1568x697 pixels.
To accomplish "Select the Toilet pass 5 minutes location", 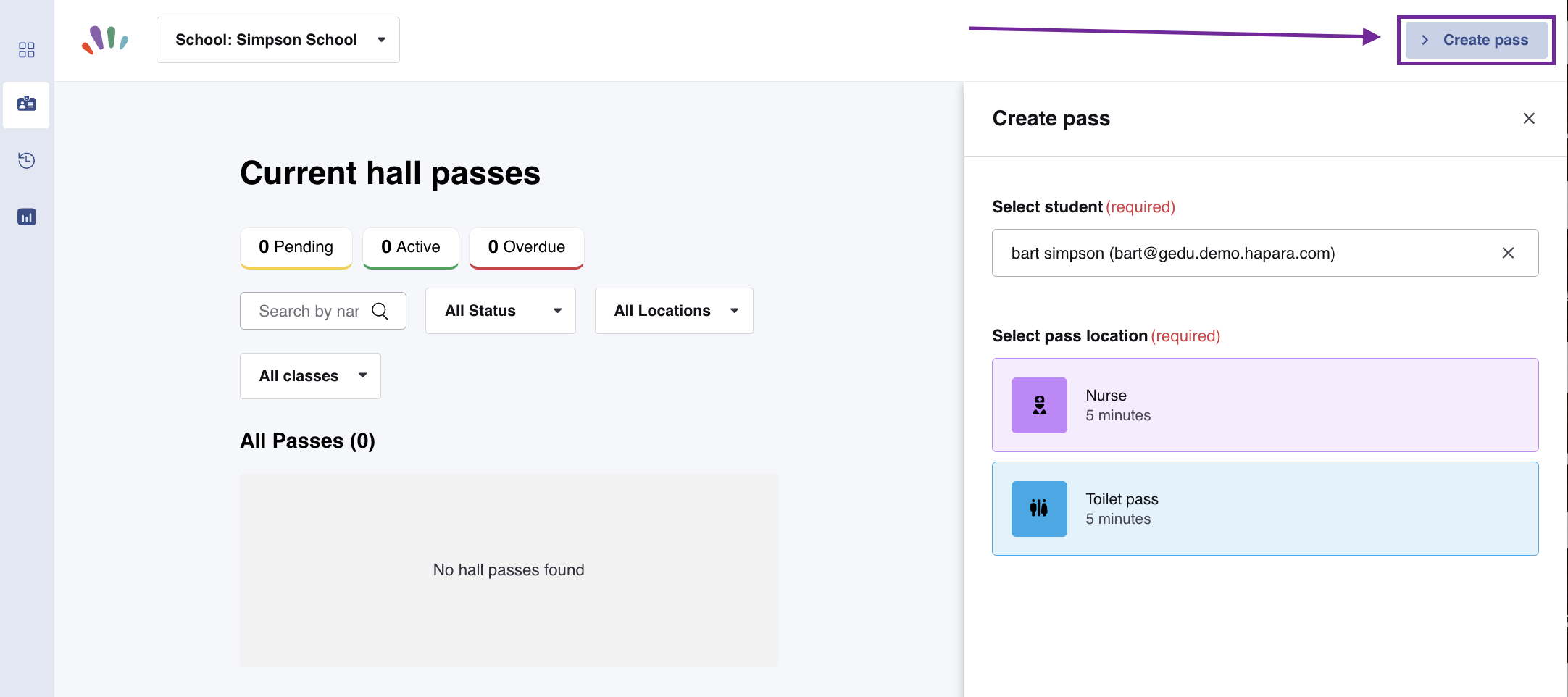I will [x=1265, y=509].
